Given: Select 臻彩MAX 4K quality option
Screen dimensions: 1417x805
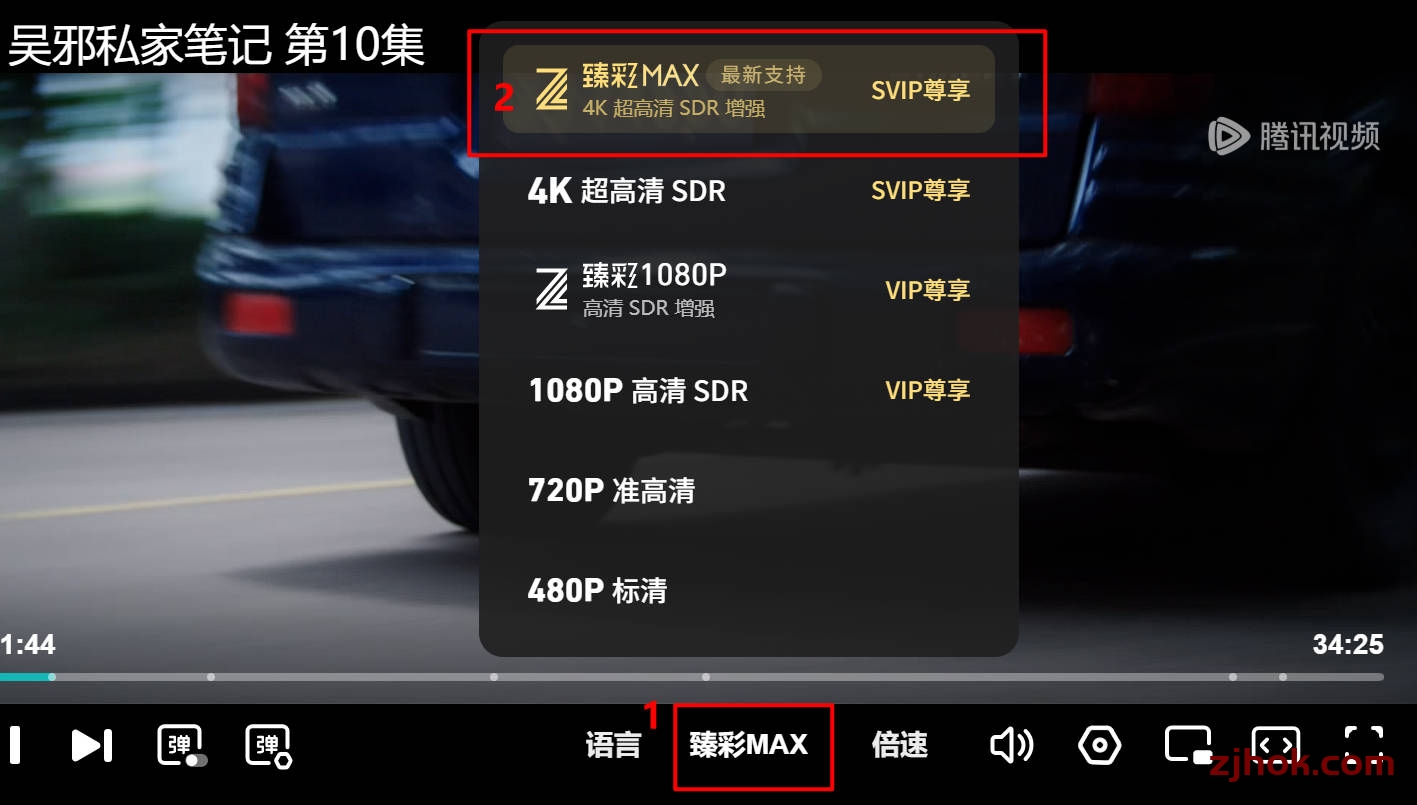Looking at the screenshot, I should click(x=749, y=89).
